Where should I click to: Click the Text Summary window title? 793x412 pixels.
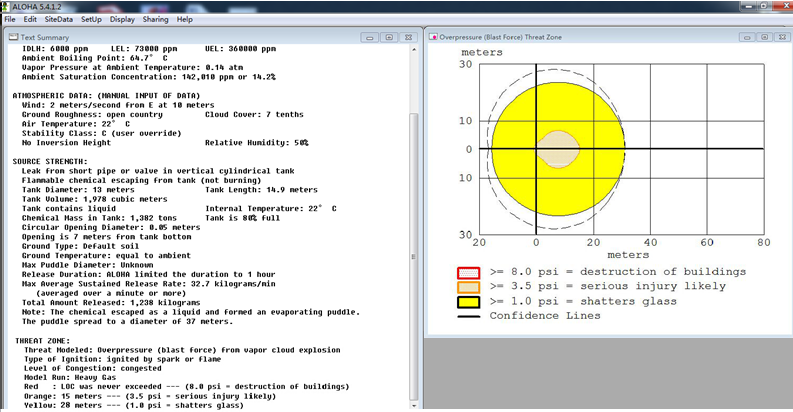pos(45,37)
